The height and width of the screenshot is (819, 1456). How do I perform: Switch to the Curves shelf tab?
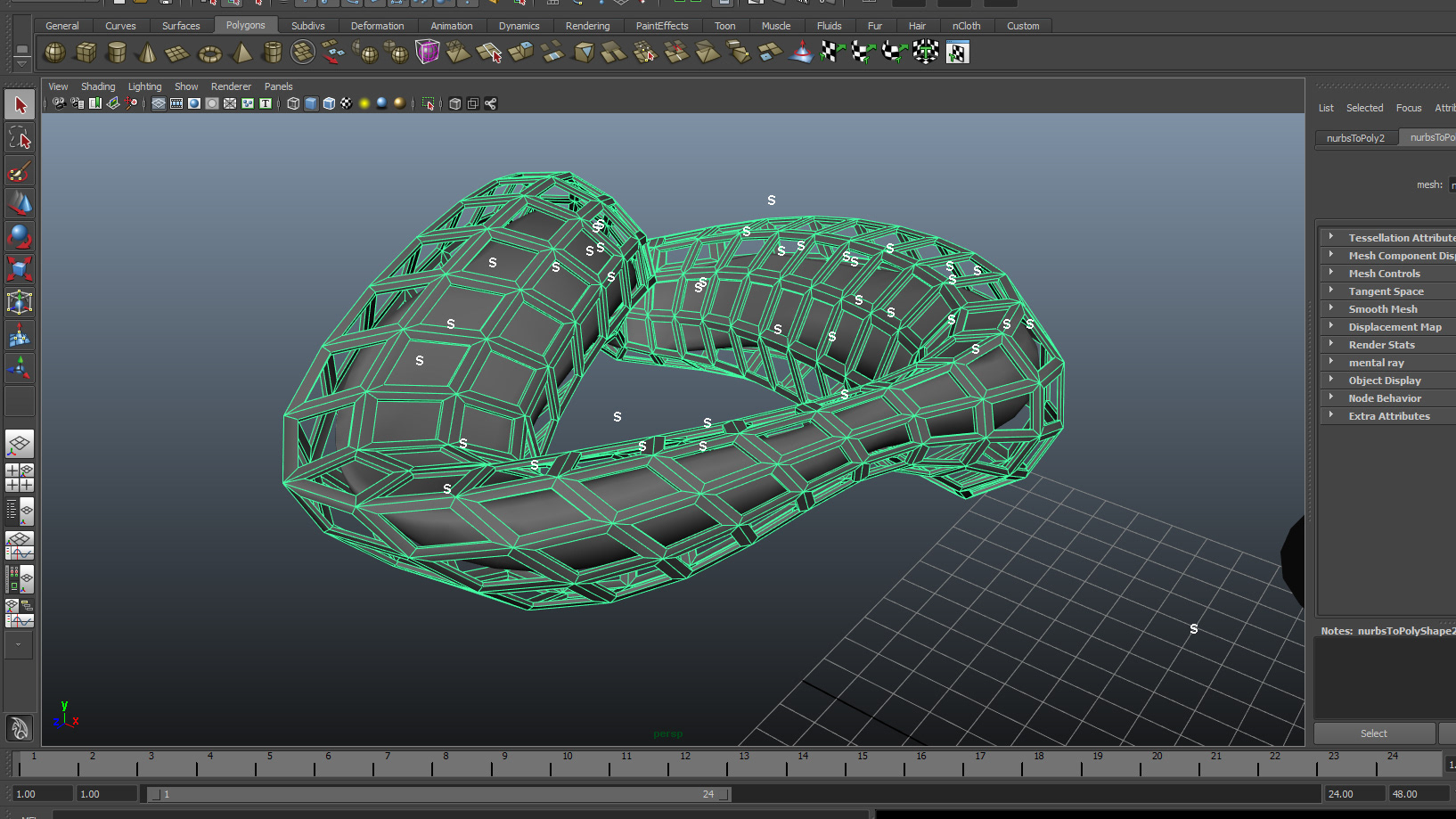(120, 26)
